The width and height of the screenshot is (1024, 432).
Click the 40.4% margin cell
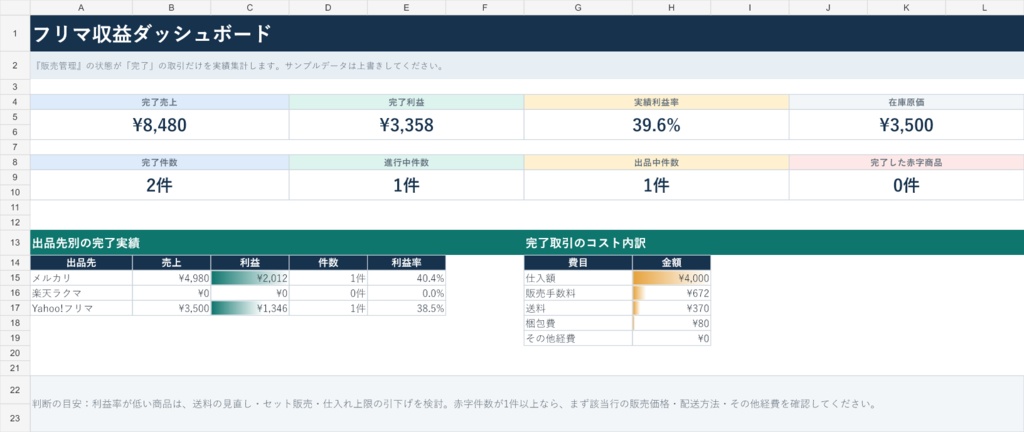click(406, 278)
